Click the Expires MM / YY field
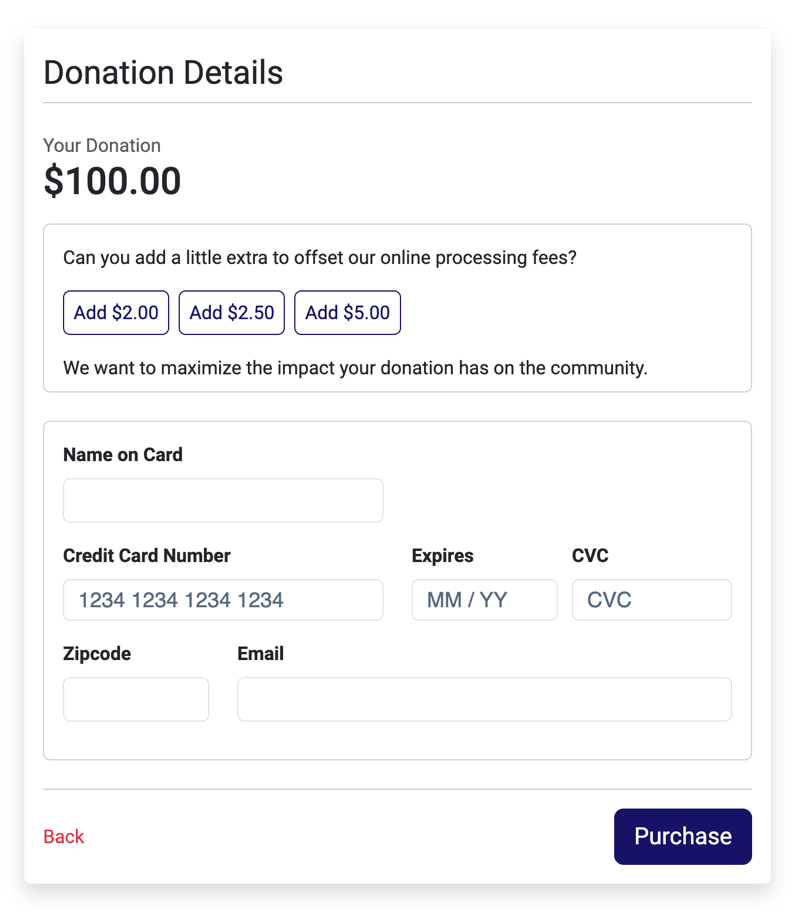This screenshot has height=920, width=800. coord(484,600)
